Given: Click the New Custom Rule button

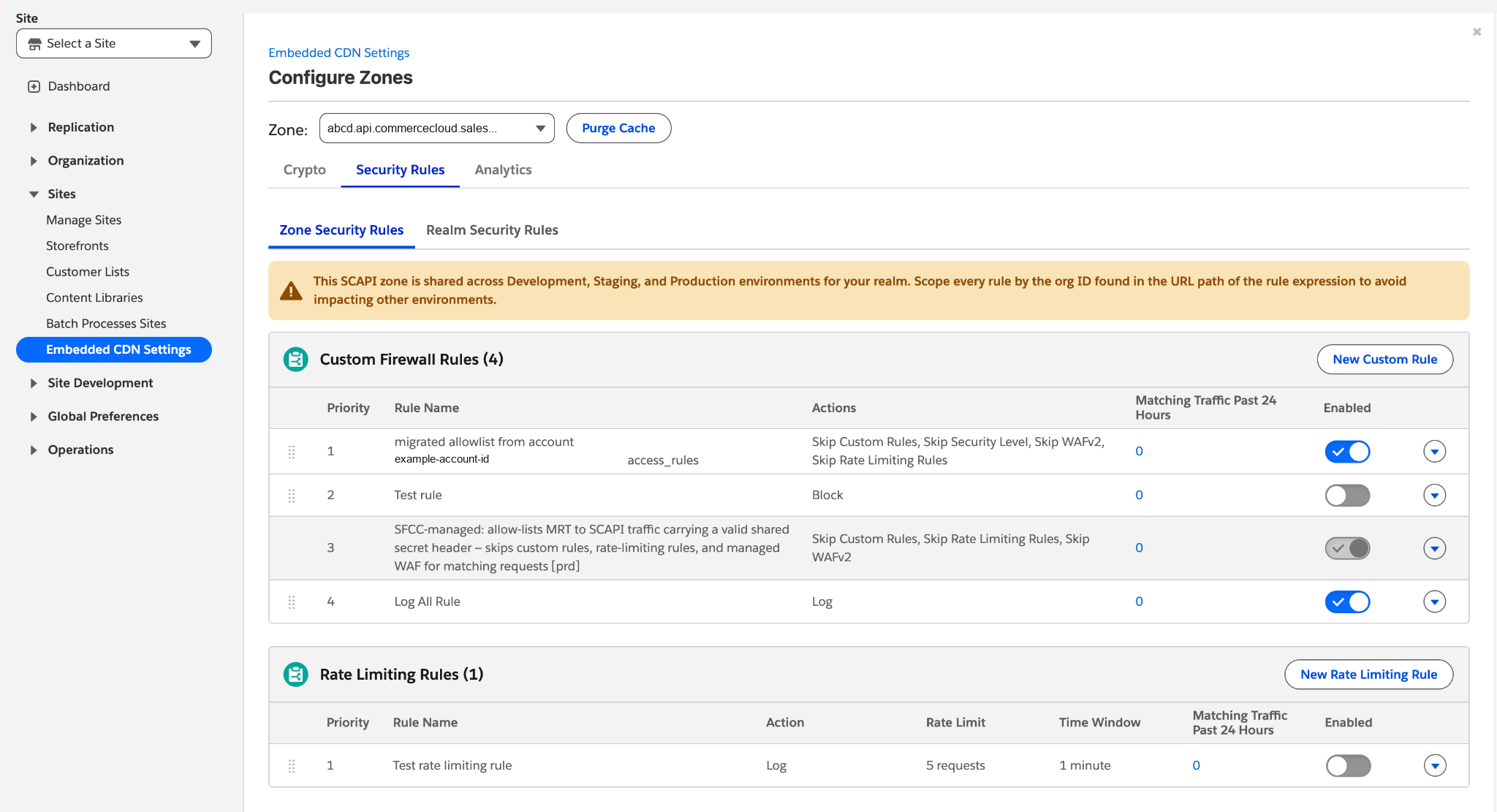Looking at the screenshot, I should point(1384,359).
